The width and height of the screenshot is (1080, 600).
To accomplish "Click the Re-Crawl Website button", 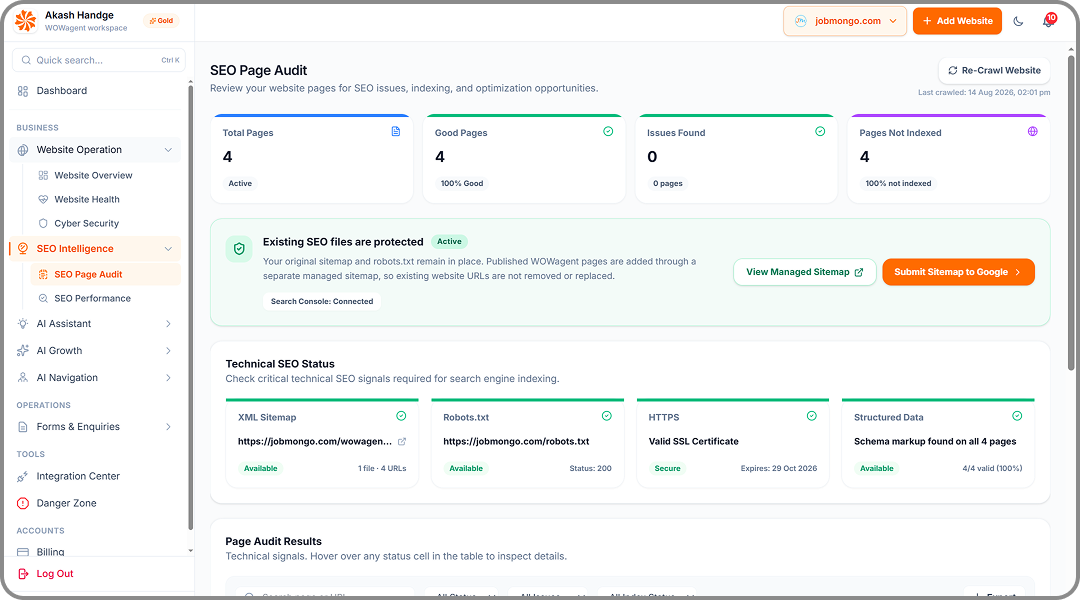I will click(x=994, y=70).
